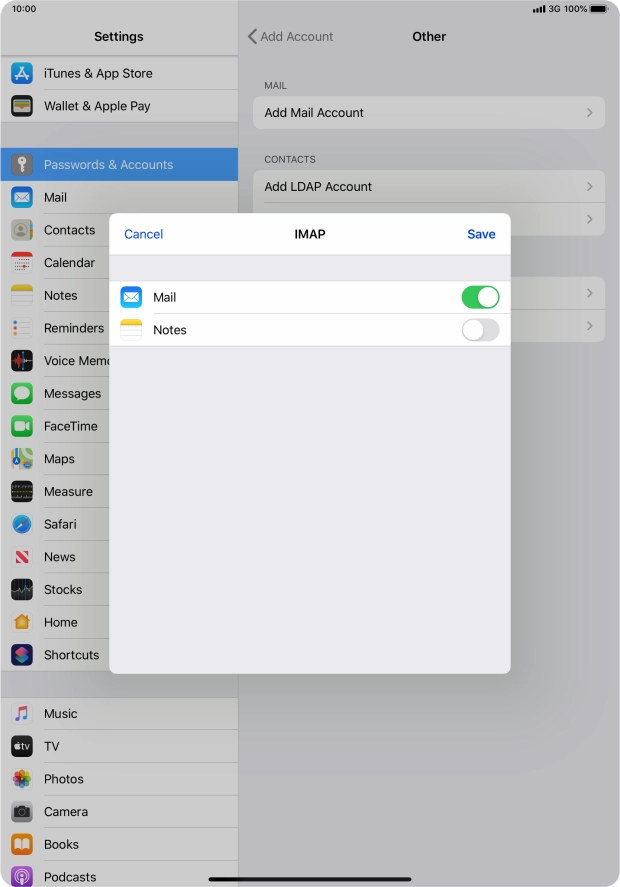Viewport: 620px width, 887px height.
Task: Select the Camera icon in sidebar
Action: 22,812
